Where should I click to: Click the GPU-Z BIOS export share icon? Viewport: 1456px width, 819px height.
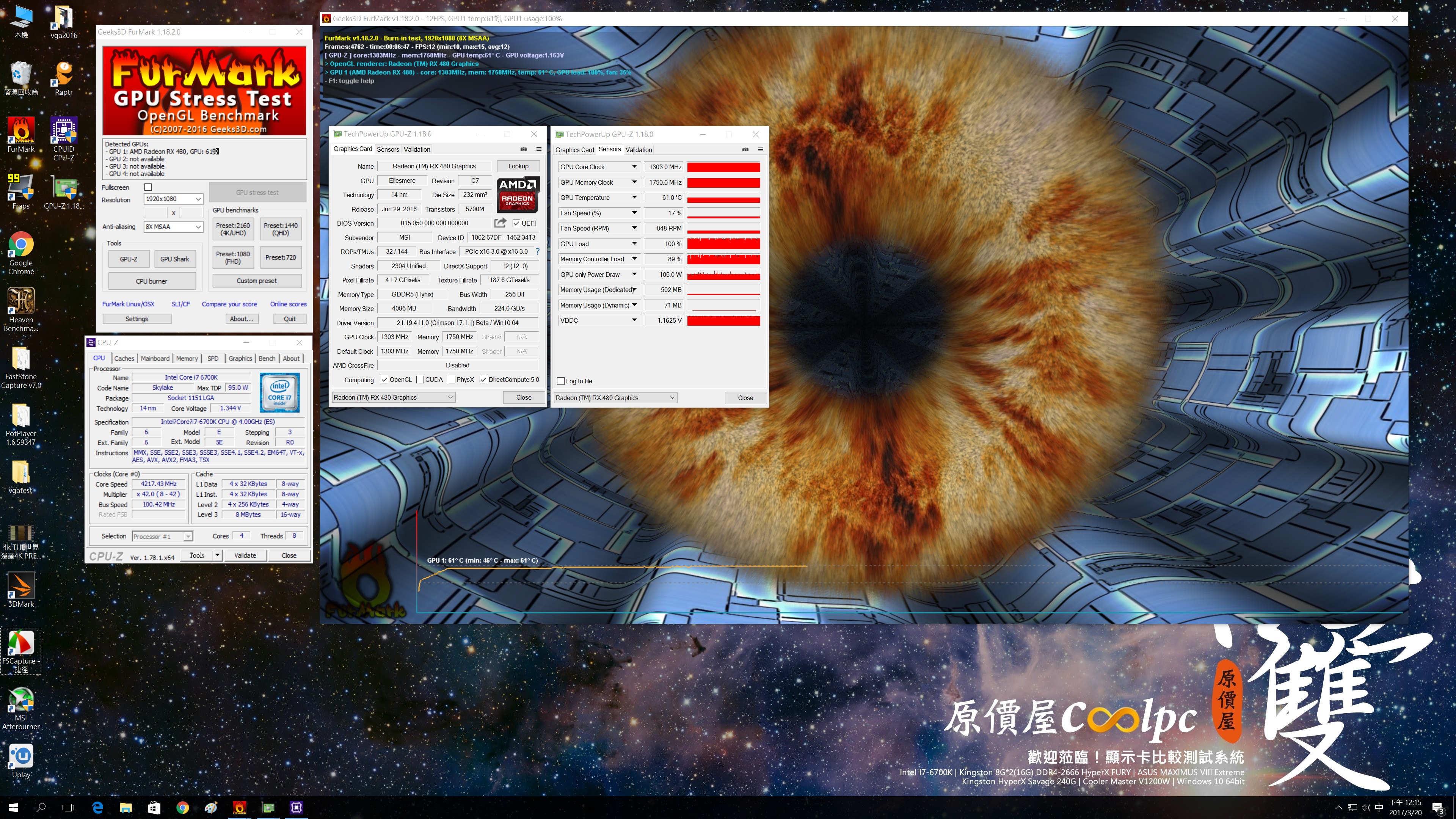[x=500, y=223]
